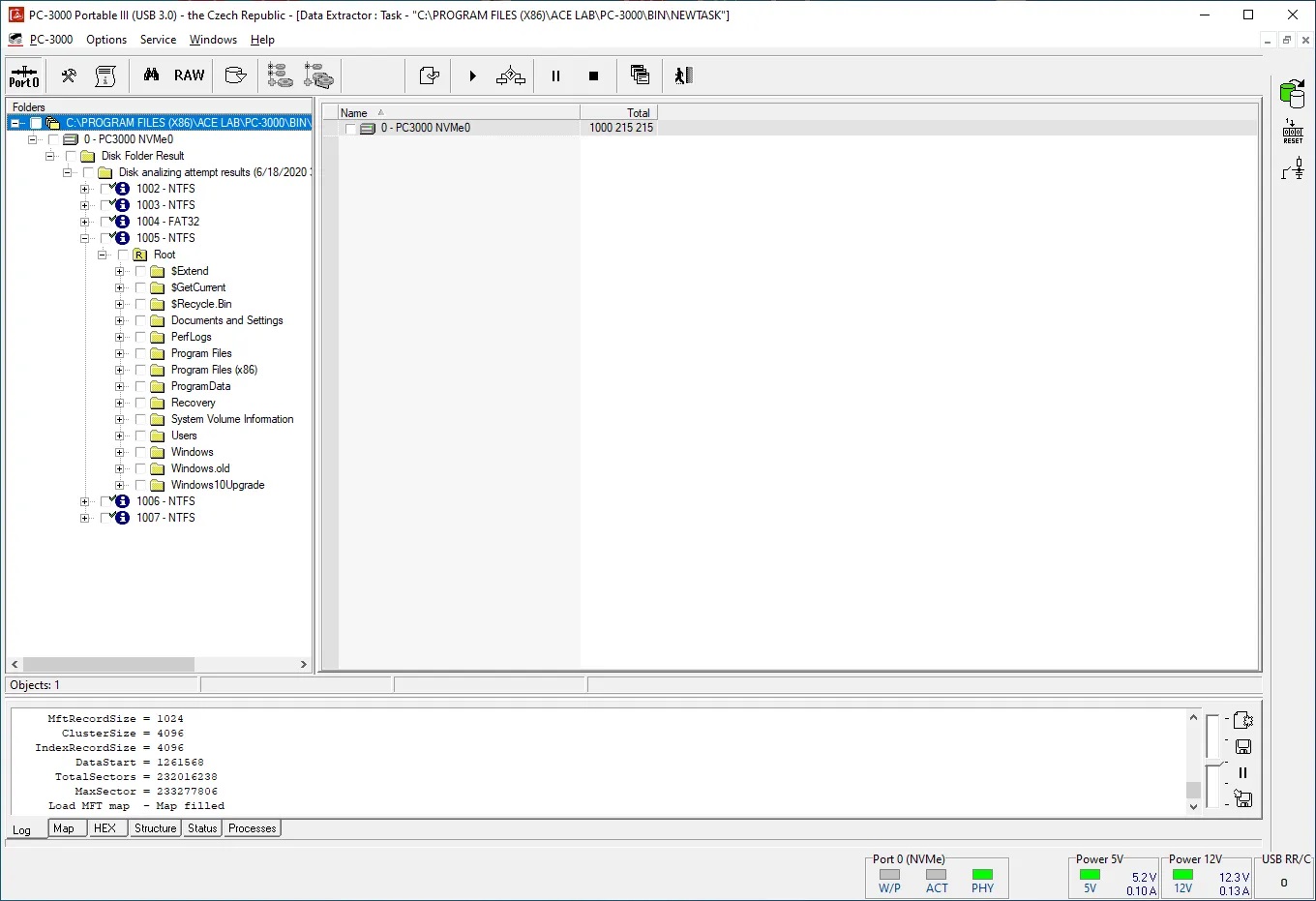
Task: Click the Port 0 toolbar icon
Action: click(x=24, y=76)
